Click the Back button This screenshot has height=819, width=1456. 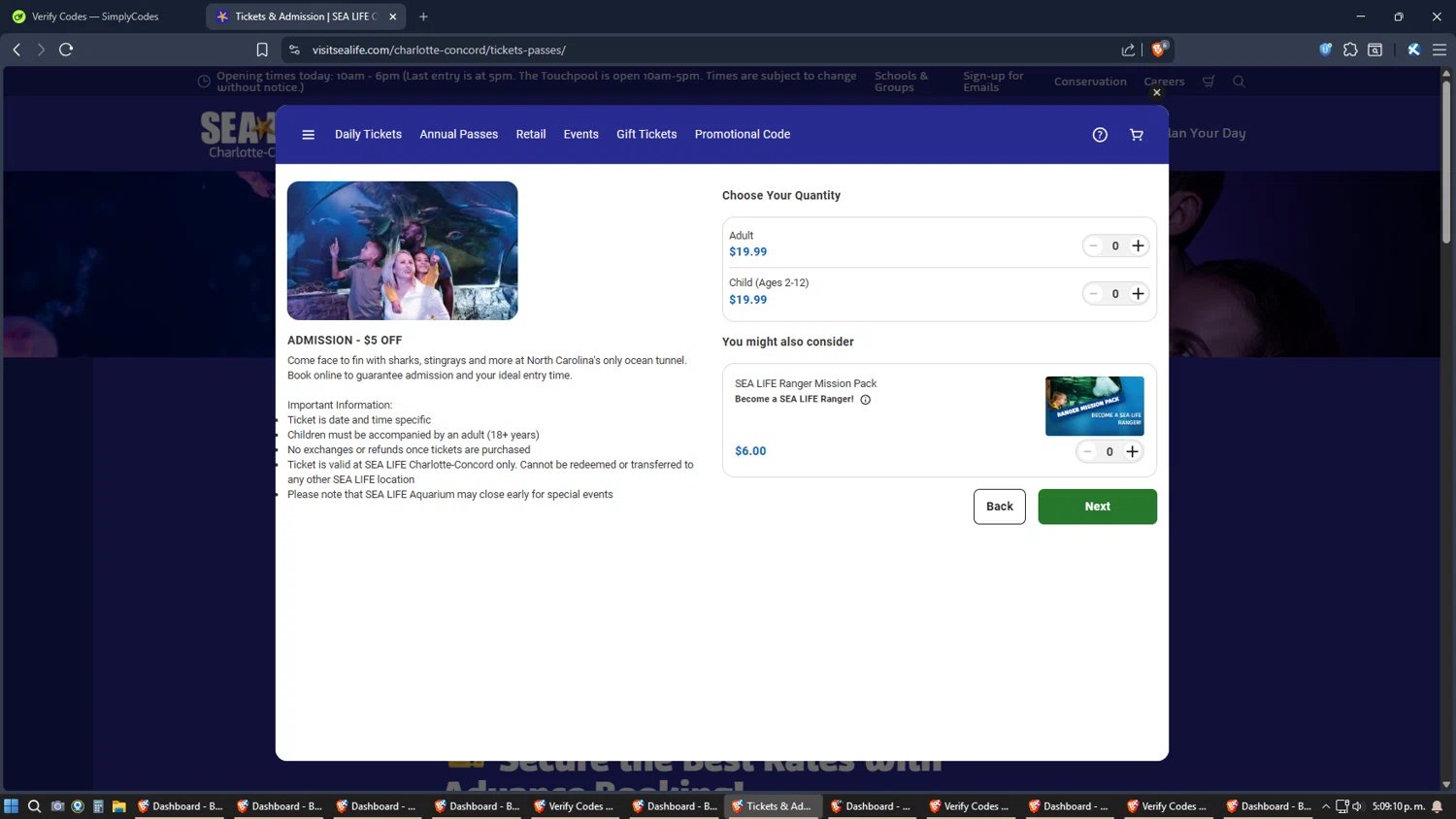click(999, 507)
